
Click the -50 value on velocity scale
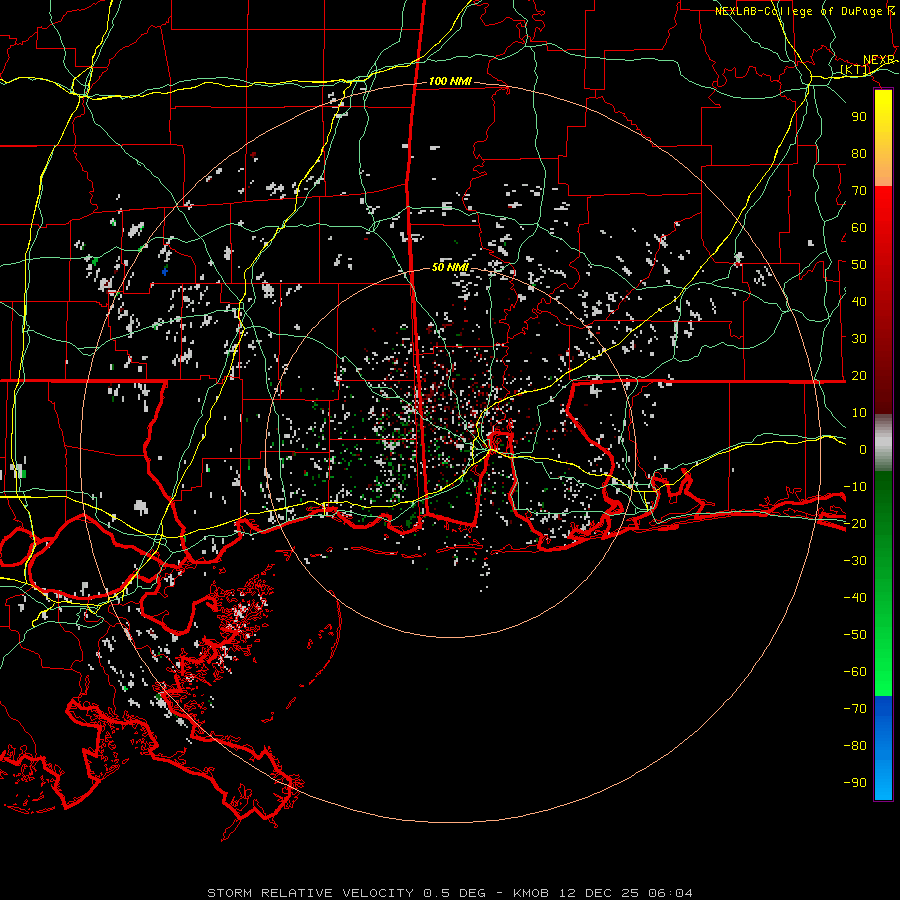[x=855, y=635]
